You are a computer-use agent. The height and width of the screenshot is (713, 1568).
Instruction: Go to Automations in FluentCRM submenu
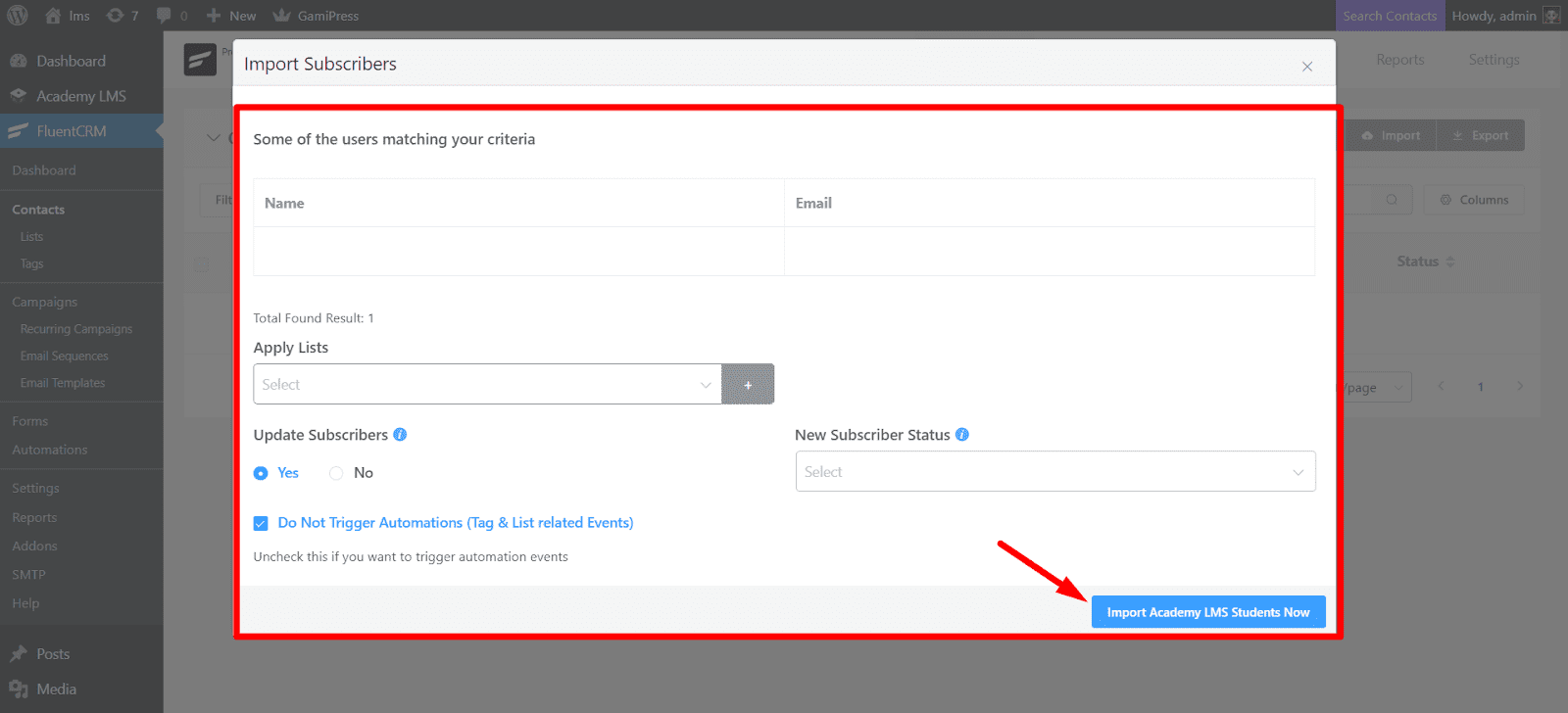50,450
